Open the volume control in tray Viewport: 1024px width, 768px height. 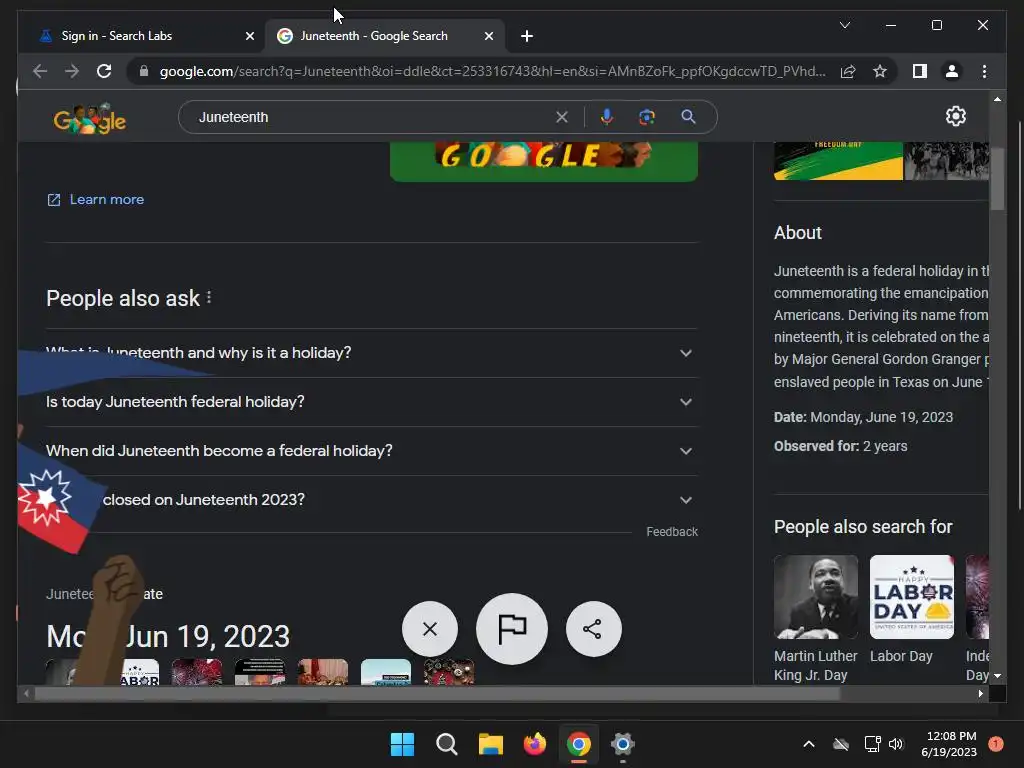pyautogui.click(x=896, y=744)
